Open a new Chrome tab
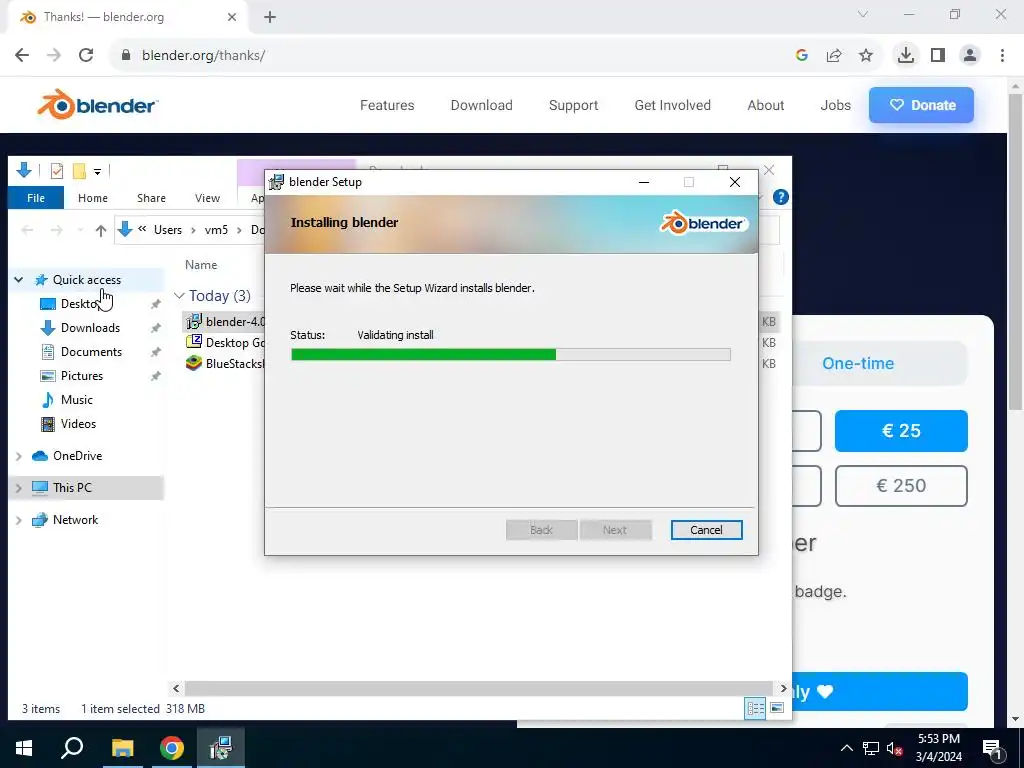 click(x=270, y=17)
